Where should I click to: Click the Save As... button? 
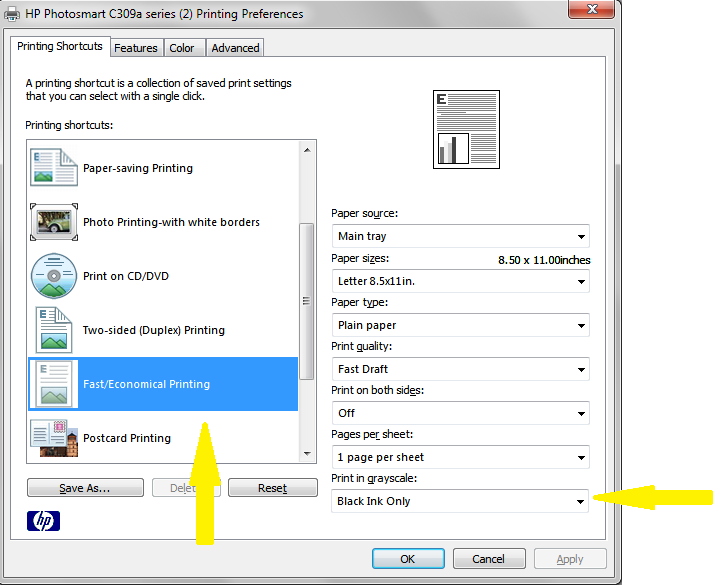click(x=85, y=488)
